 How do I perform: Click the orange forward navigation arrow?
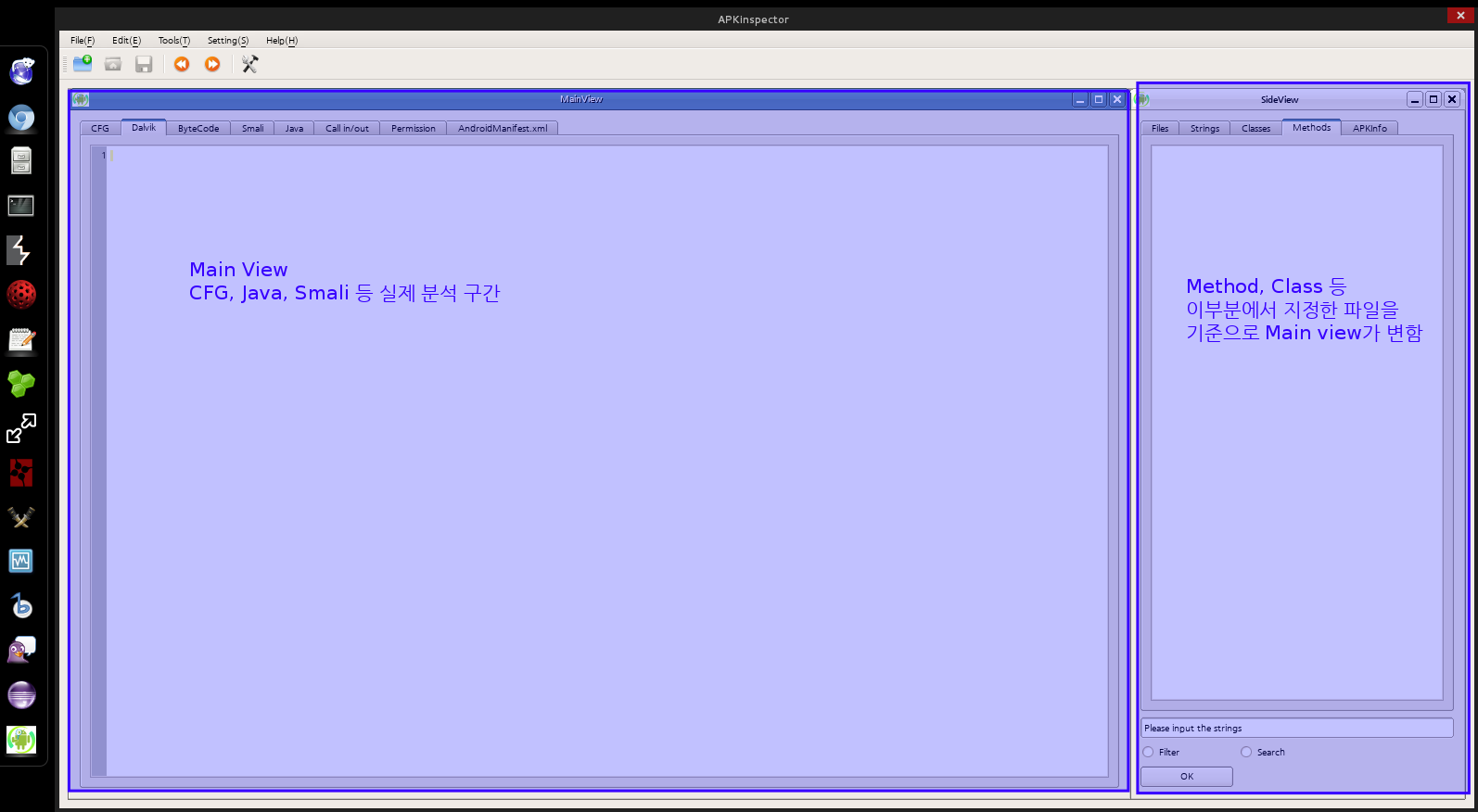coord(212,64)
